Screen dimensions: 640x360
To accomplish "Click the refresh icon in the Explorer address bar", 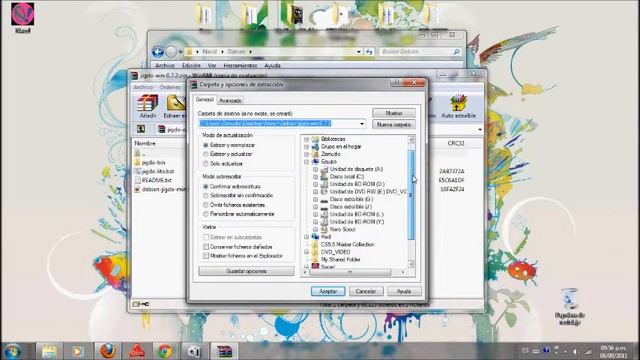I will click(x=369, y=52).
